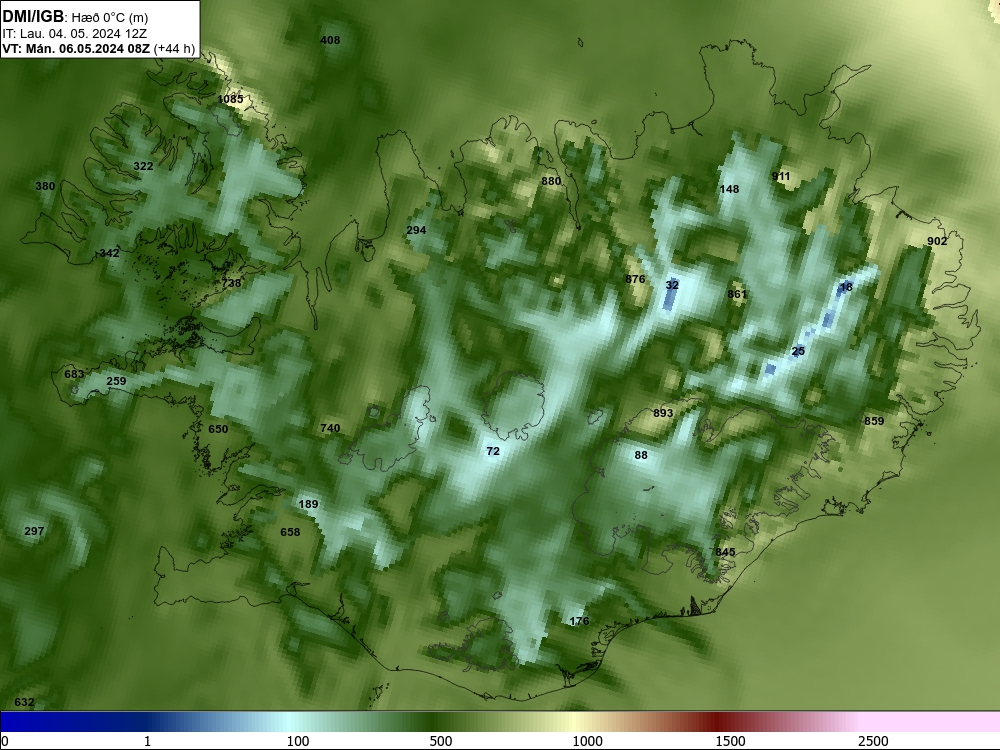Click the 72 value label
The image size is (1000, 750).
tap(493, 452)
